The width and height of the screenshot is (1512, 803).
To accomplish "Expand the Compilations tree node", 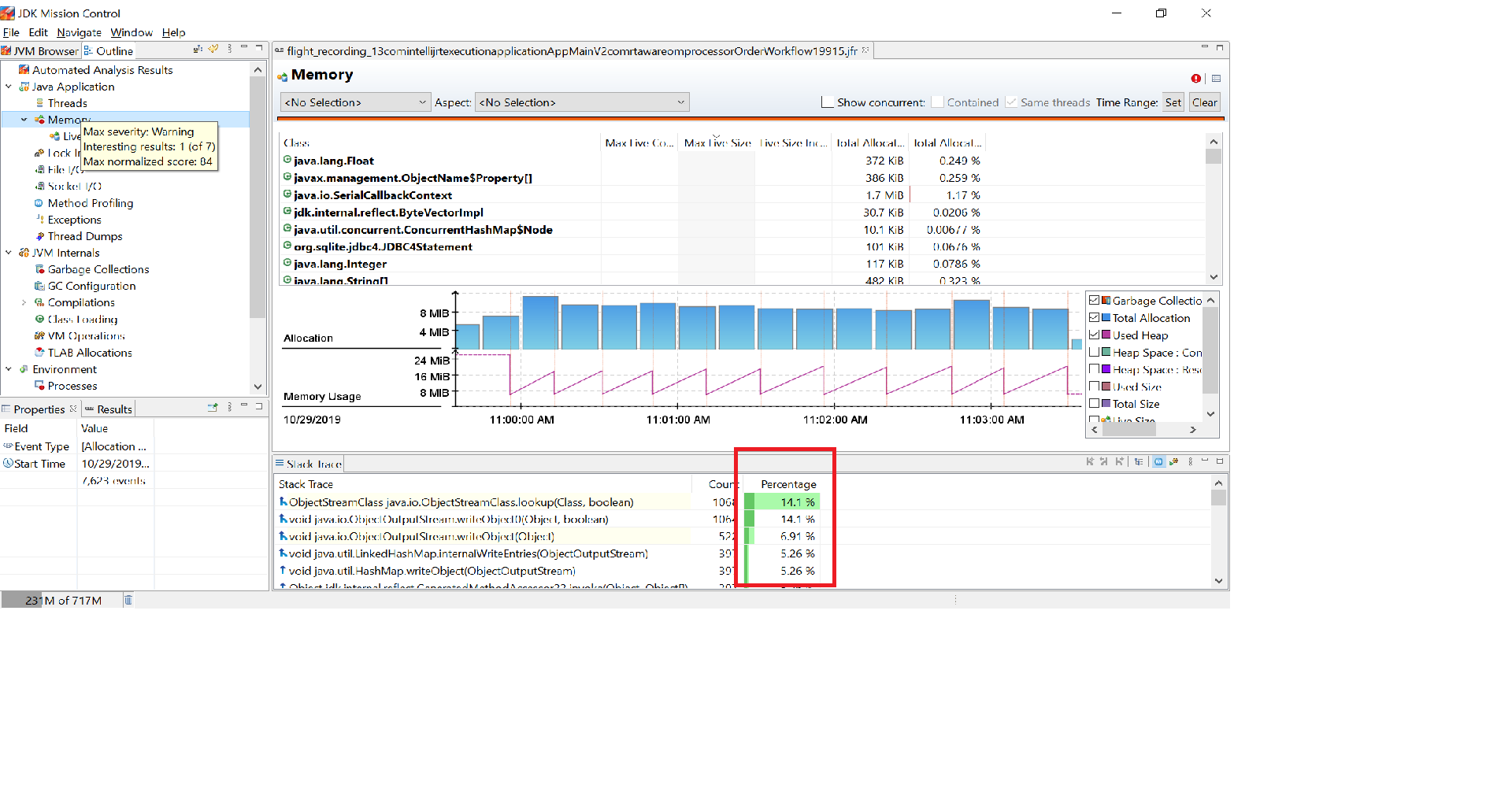I will click(x=24, y=302).
